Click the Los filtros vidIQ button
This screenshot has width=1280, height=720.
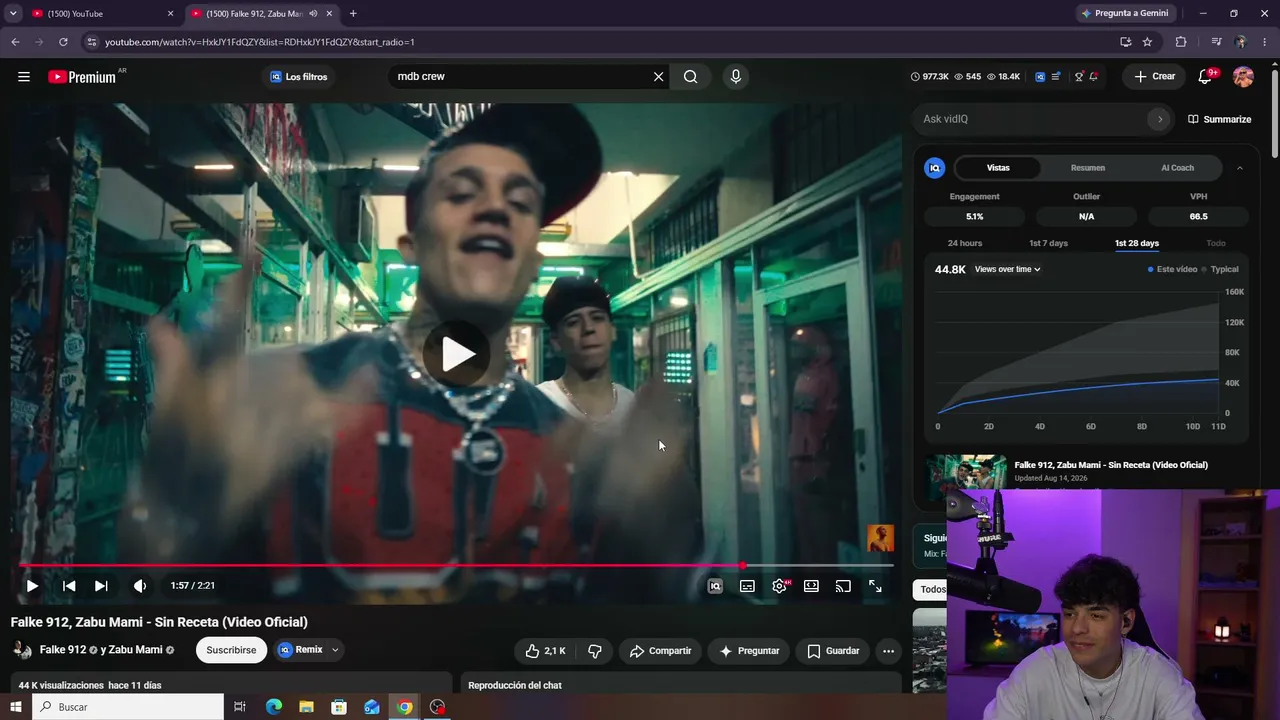point(299,77)
